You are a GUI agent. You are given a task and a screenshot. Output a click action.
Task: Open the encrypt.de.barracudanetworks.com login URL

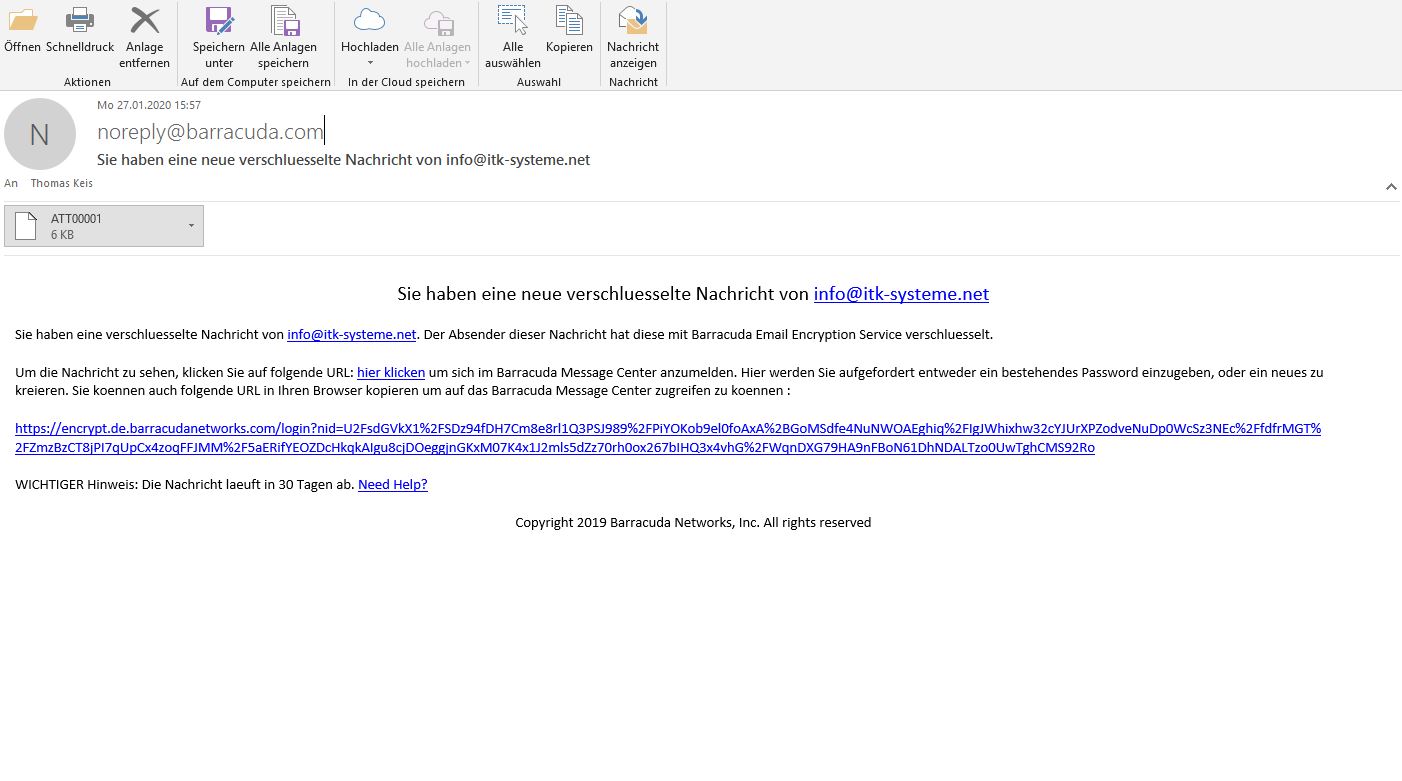point(668,438)
